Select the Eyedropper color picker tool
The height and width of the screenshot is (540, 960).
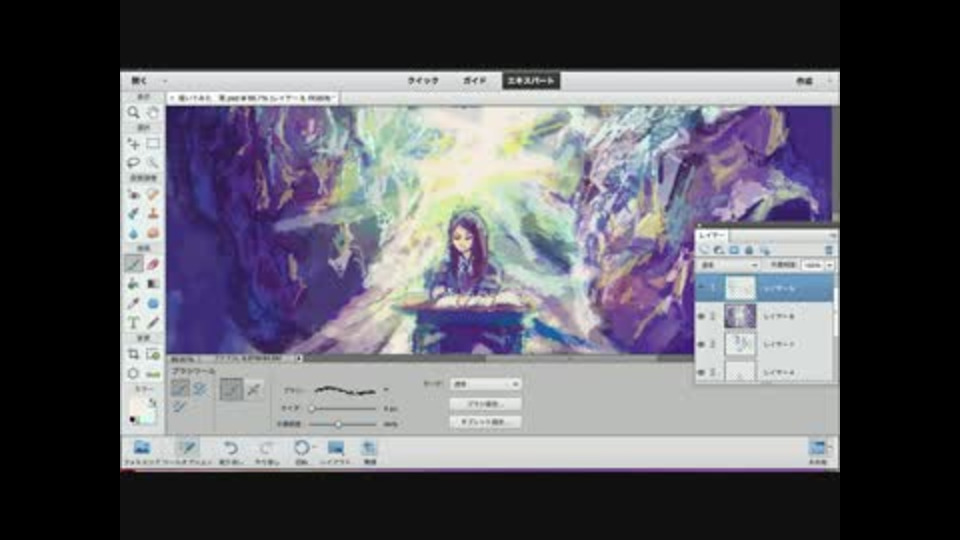coord(133,303)
